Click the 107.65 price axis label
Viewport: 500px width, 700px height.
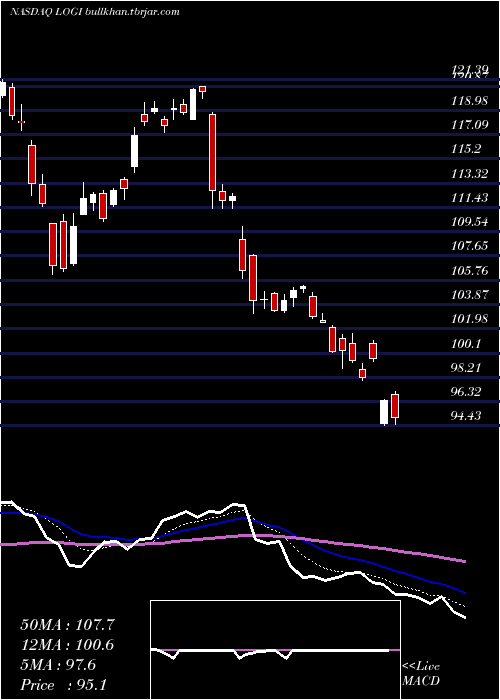pos(469,246)
